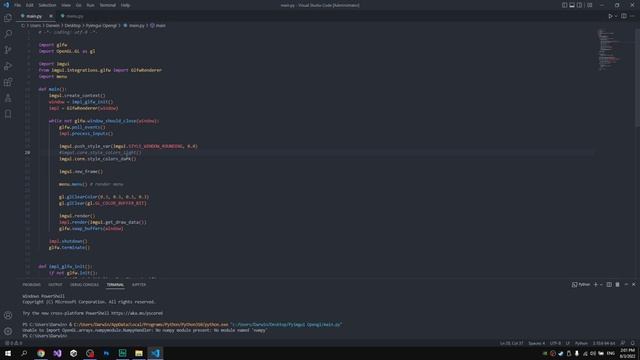Open the bookmark-shaped activity bar icon
The image size is (640, 360).
8,114
